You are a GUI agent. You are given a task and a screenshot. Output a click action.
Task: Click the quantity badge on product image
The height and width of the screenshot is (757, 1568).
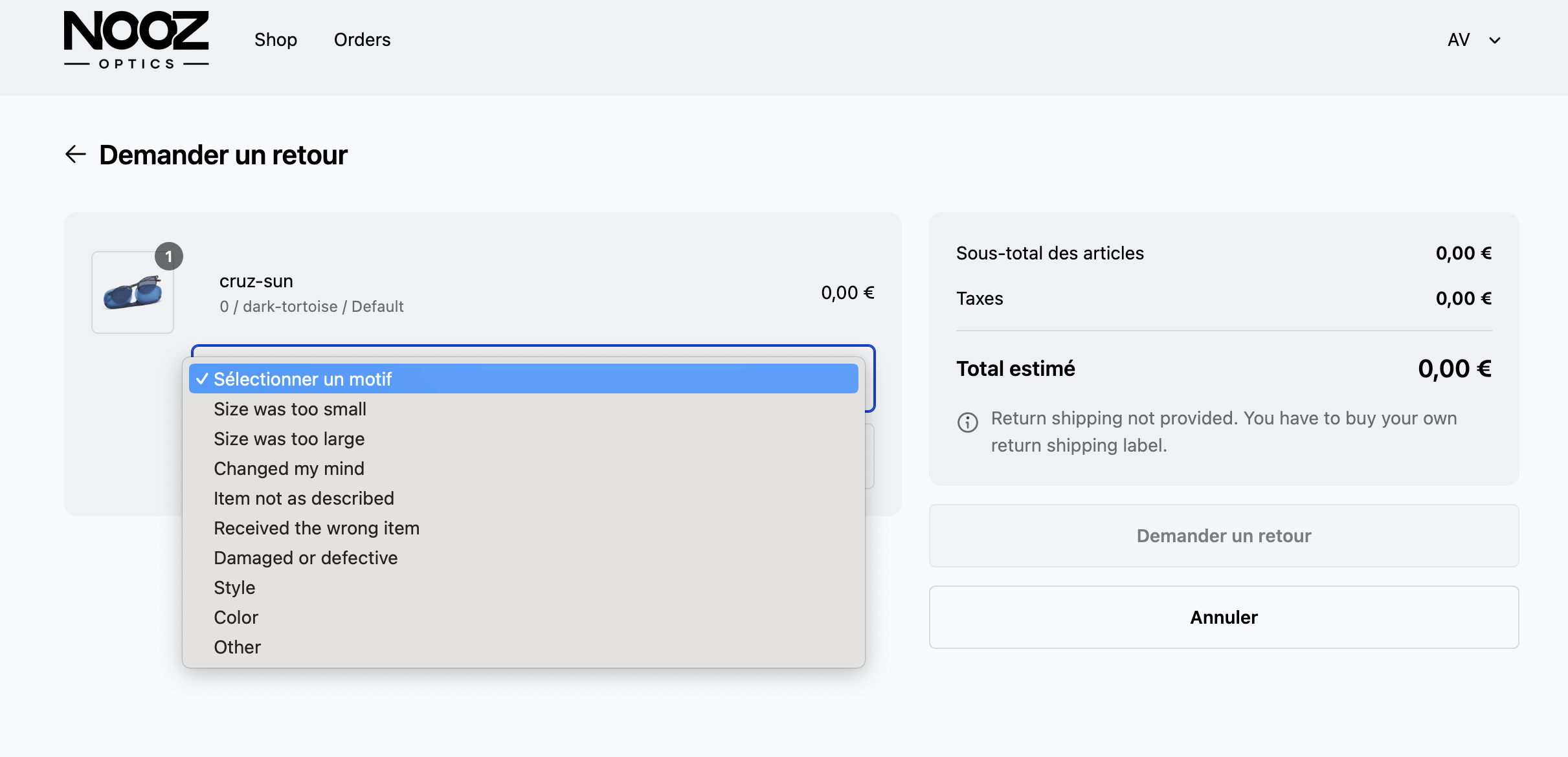(169, 257)
